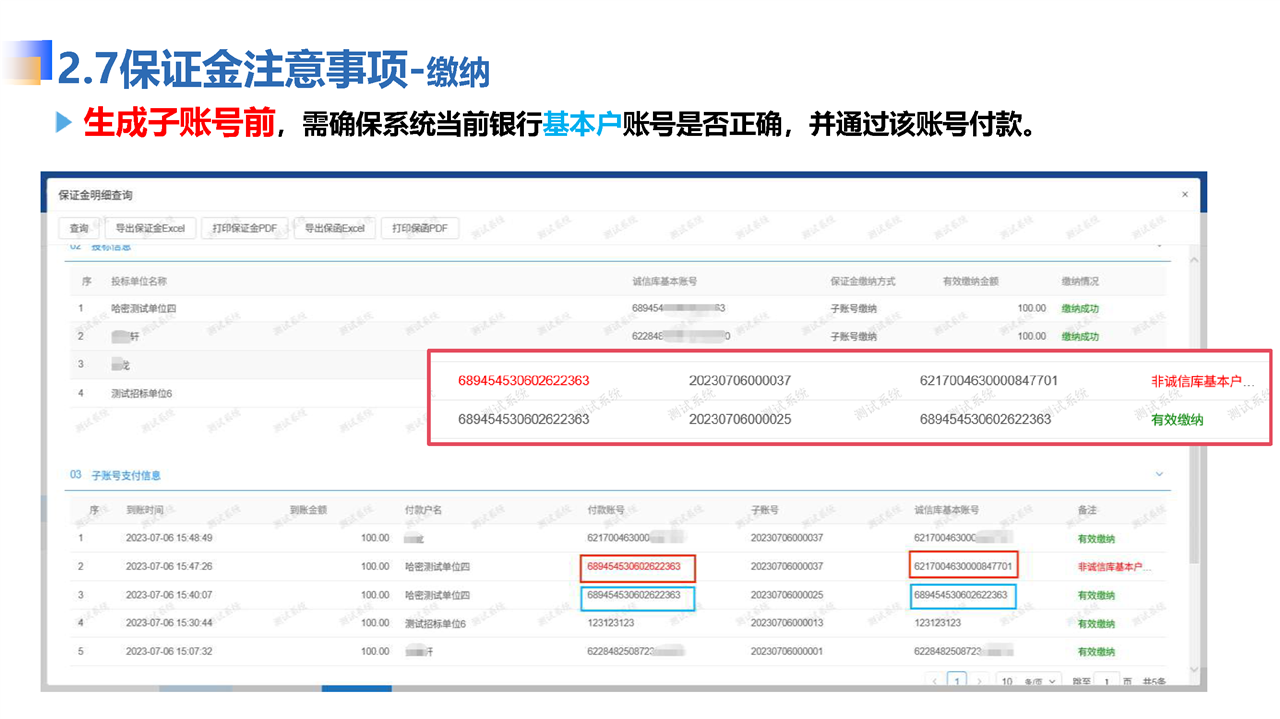Go to the previous page arrow

935,682
